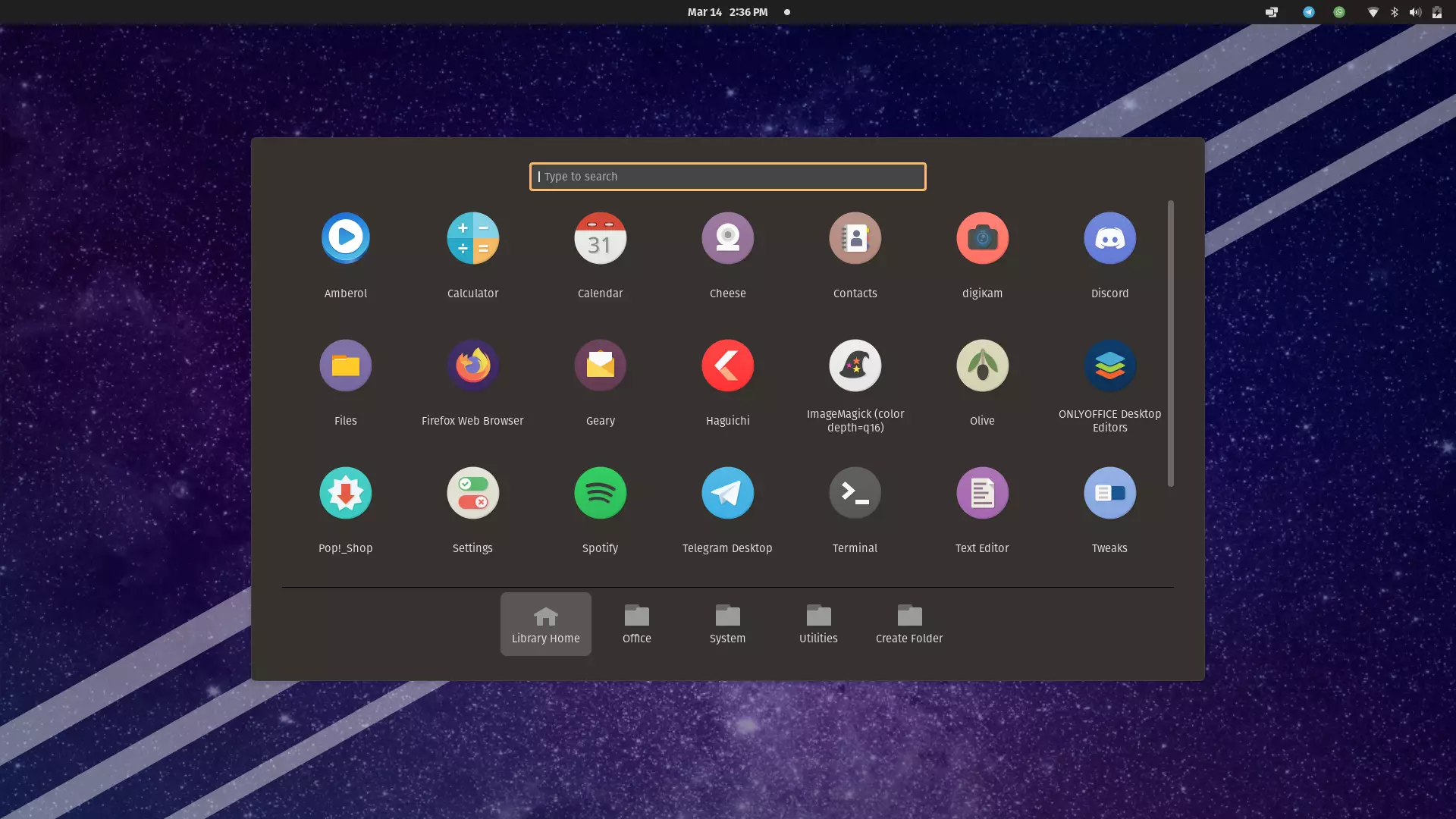Open the Terminal app
Viewport: 1456px width, 819px height.
point(855,494)
